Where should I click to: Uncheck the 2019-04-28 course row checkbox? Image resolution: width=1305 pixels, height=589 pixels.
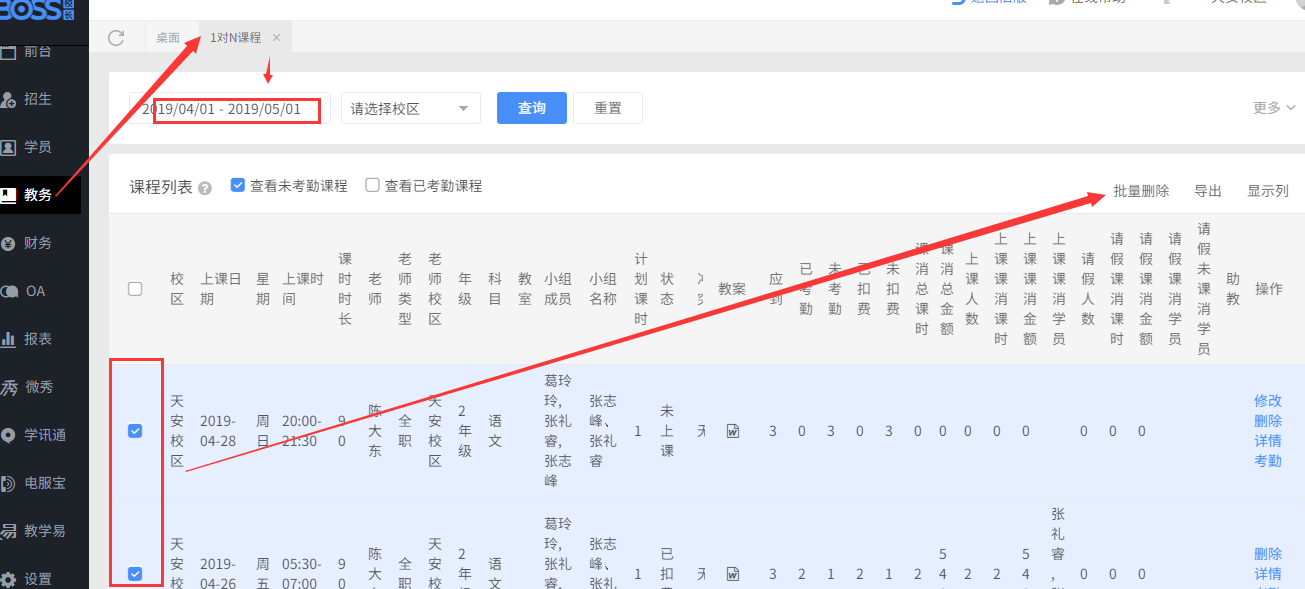(x=135, y=431)
